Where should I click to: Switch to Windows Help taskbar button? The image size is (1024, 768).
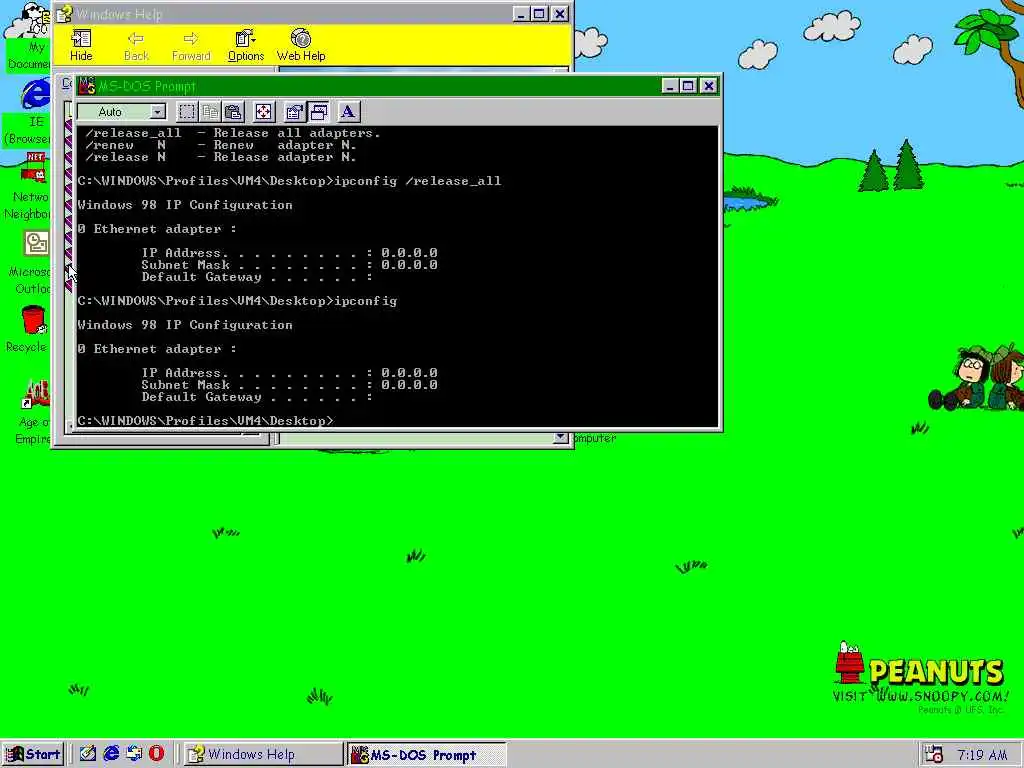tap(263, 754)
